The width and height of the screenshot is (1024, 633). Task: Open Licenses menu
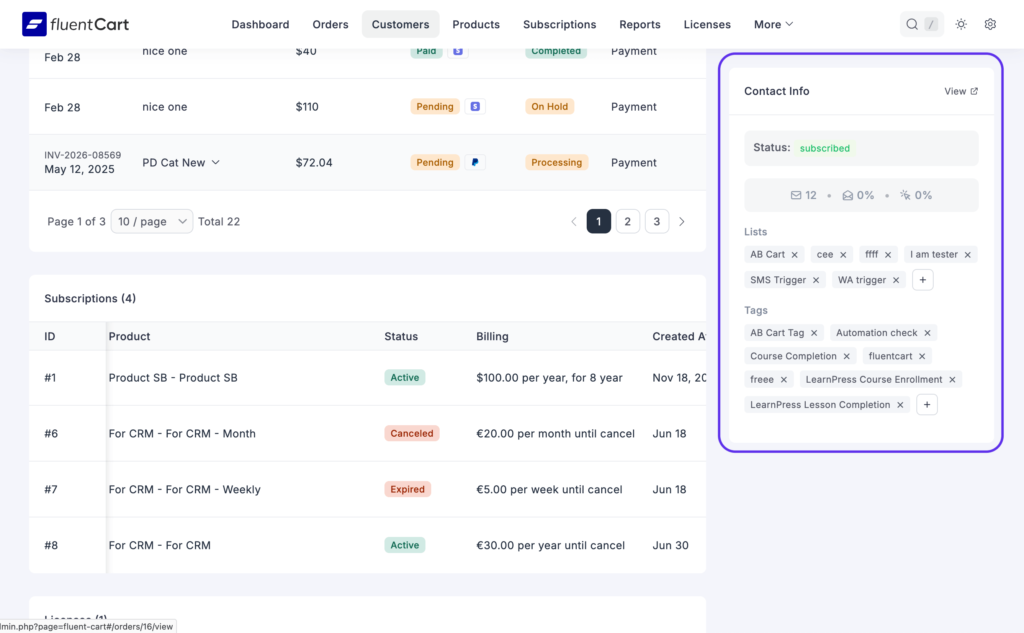(707, 24)
